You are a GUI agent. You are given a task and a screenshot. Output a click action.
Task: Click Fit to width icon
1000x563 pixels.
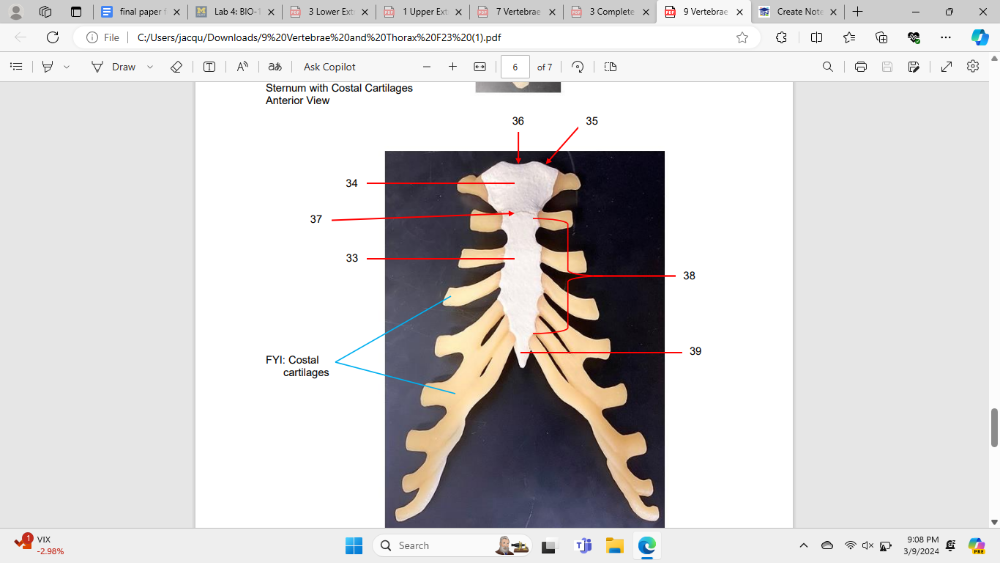(479, 67)
